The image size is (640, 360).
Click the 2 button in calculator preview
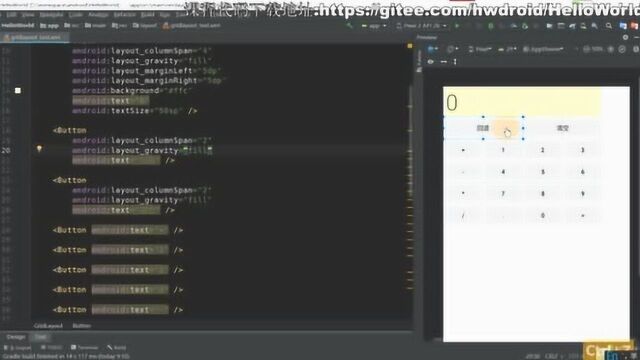coord(542,150)
